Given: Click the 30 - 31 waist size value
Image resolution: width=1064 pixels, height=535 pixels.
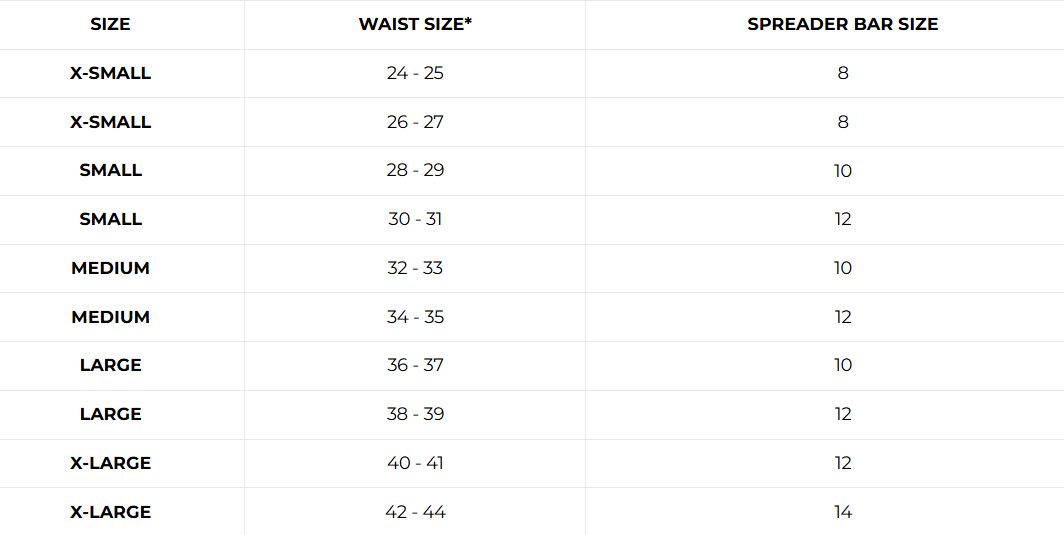Looking at the screenshot, I should (415, 219).
